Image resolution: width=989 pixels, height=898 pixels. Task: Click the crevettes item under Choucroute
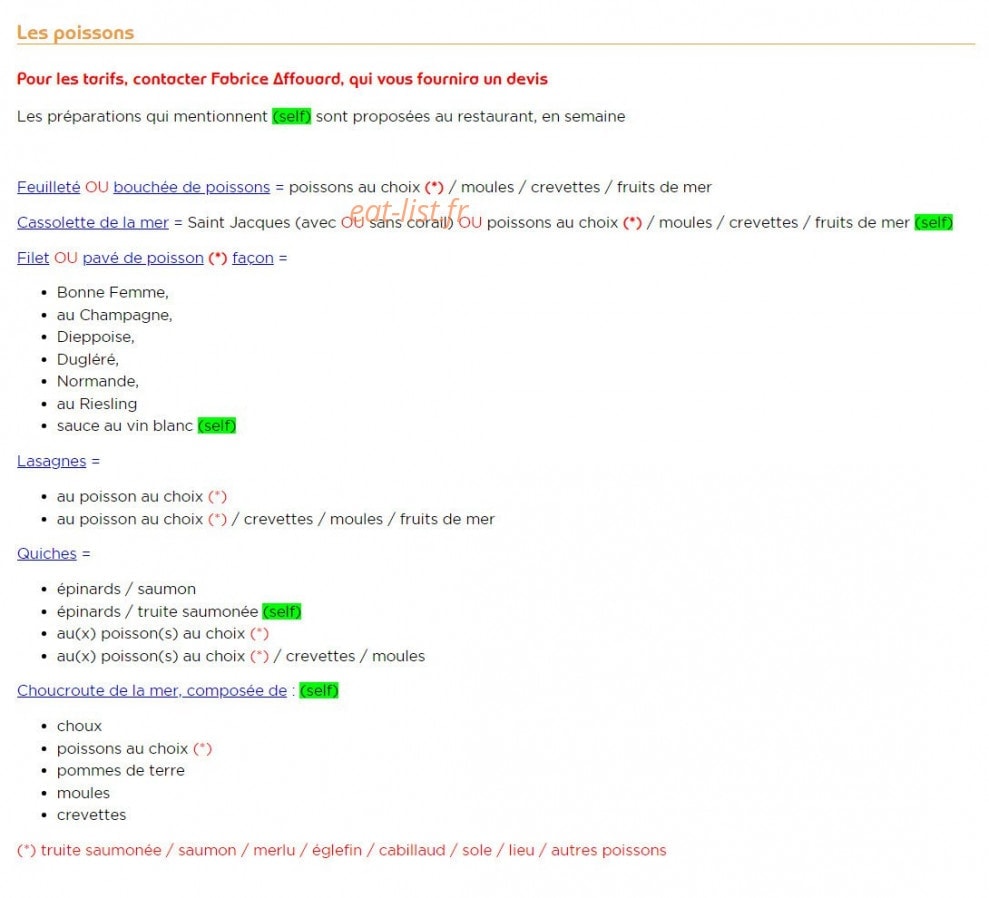(x=91, y=815)
